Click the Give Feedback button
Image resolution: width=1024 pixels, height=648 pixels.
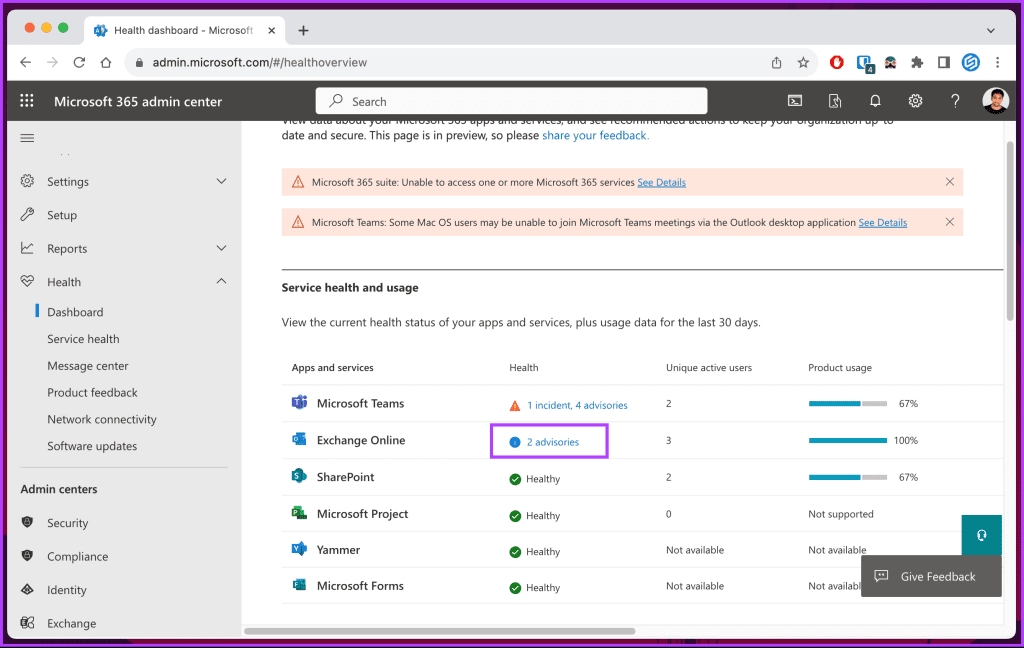tap(930, 576)
